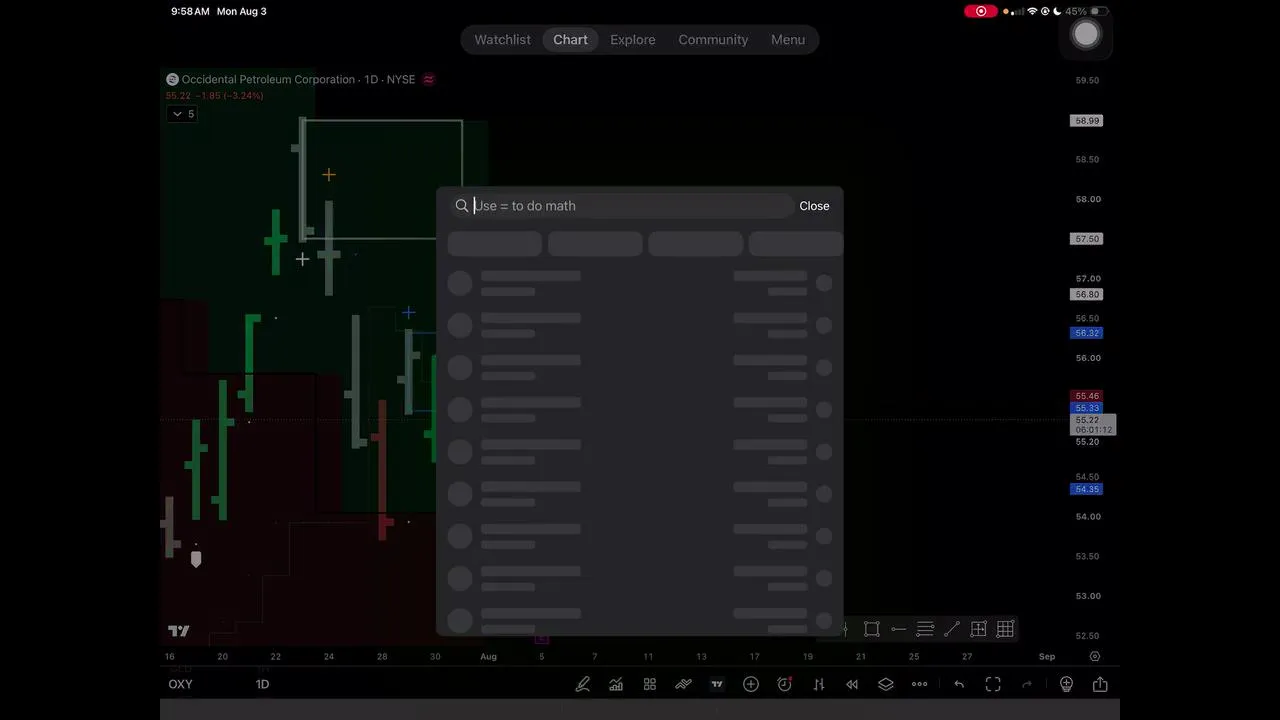Open the layout grid of four squares
This screenshot has height=720, width=1280.
tap(650, 684)
